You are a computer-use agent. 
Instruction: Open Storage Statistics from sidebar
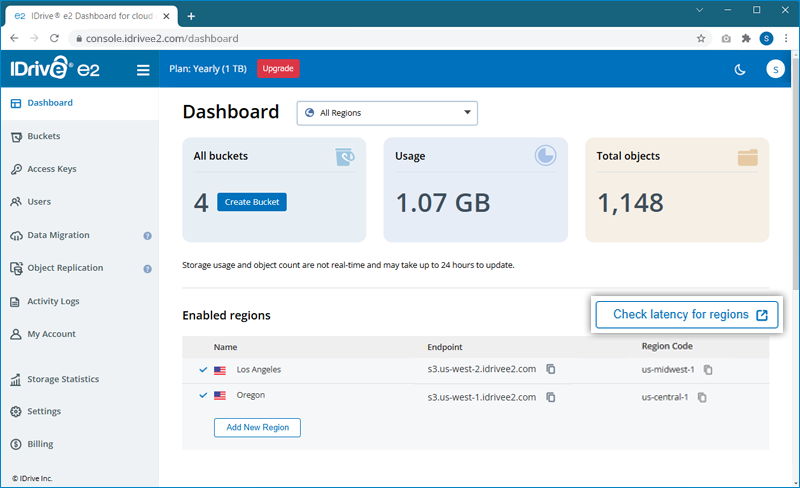tap(62, 379)
